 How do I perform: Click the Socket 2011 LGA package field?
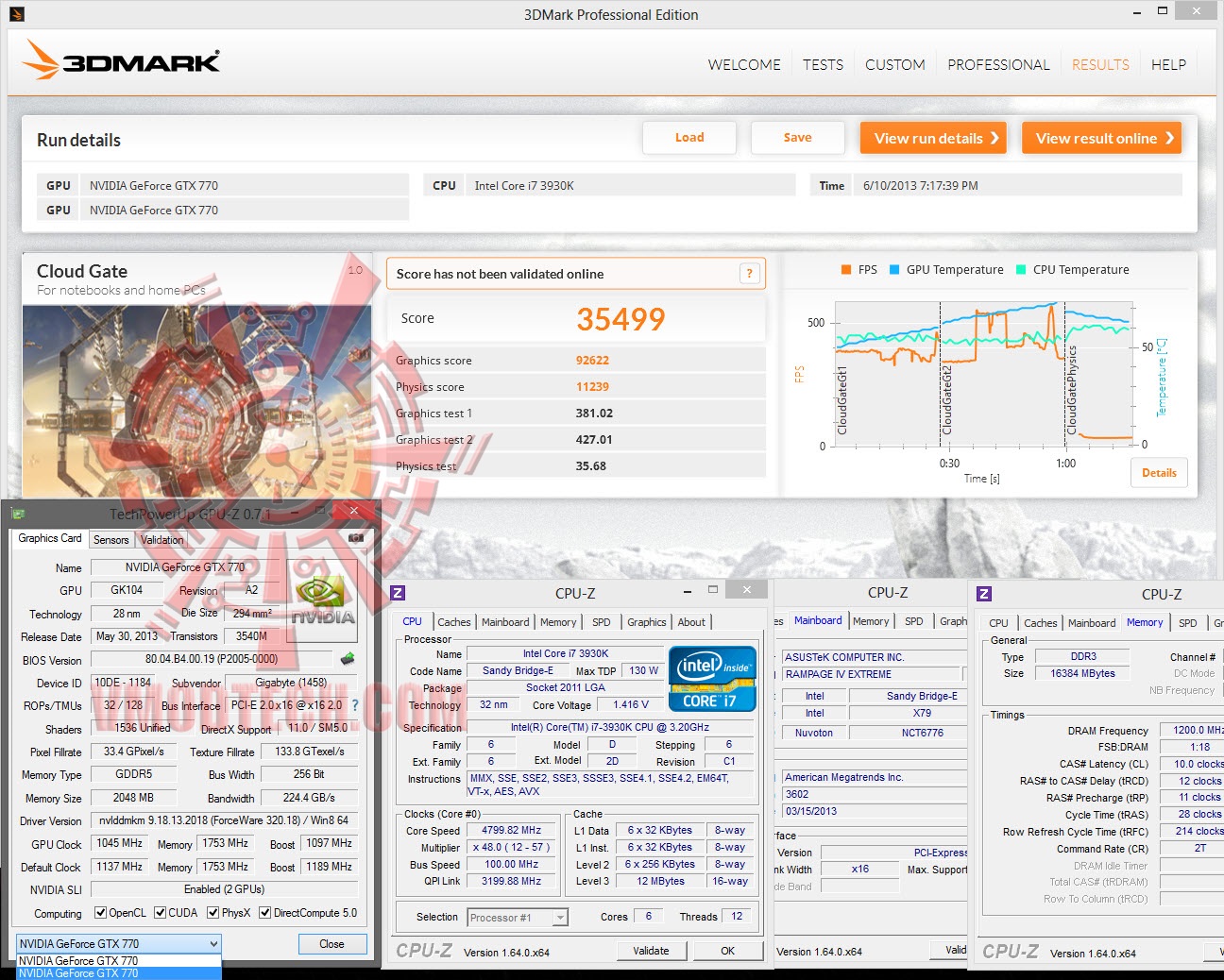[x=565, y=688]
